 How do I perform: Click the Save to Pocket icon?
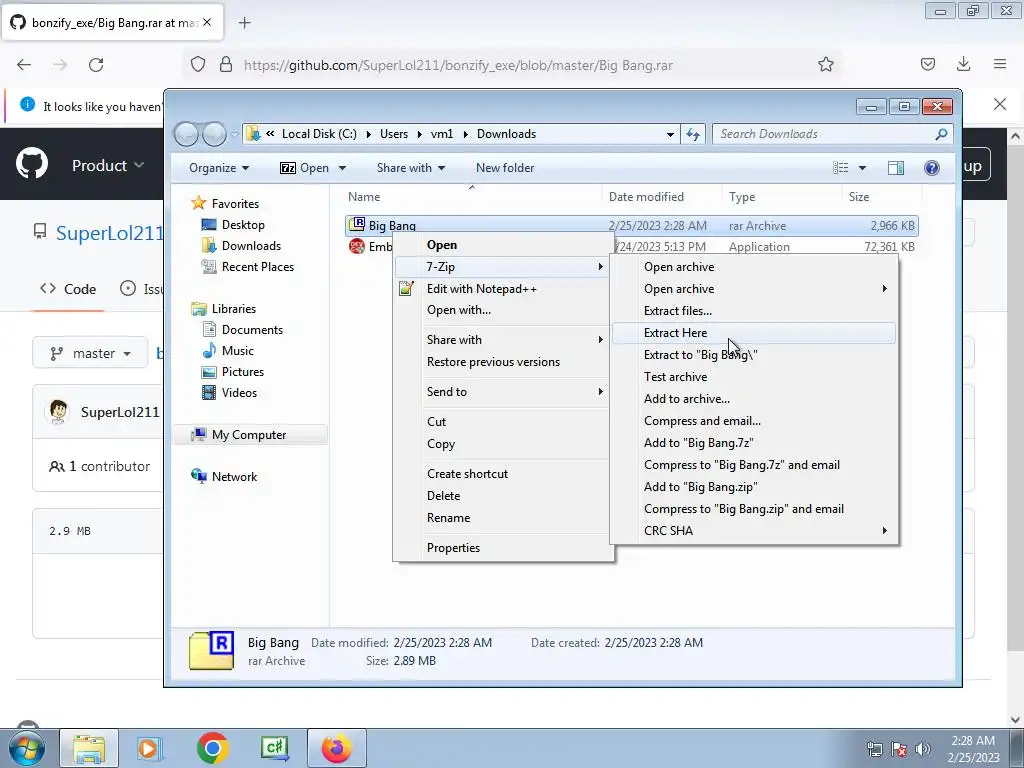click(927, 64)
